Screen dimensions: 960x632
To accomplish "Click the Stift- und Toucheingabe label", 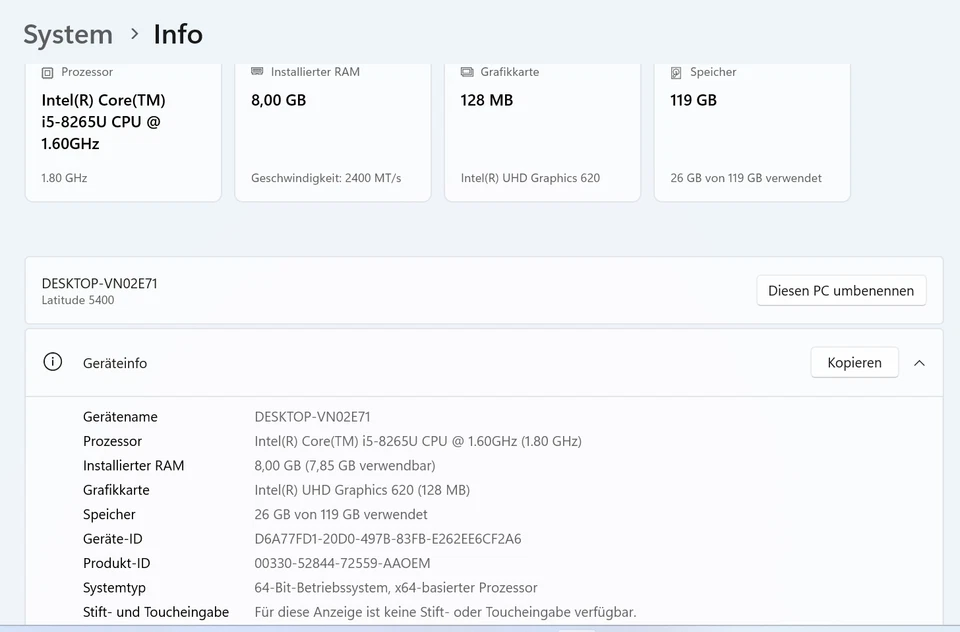I will pos(156,612).
